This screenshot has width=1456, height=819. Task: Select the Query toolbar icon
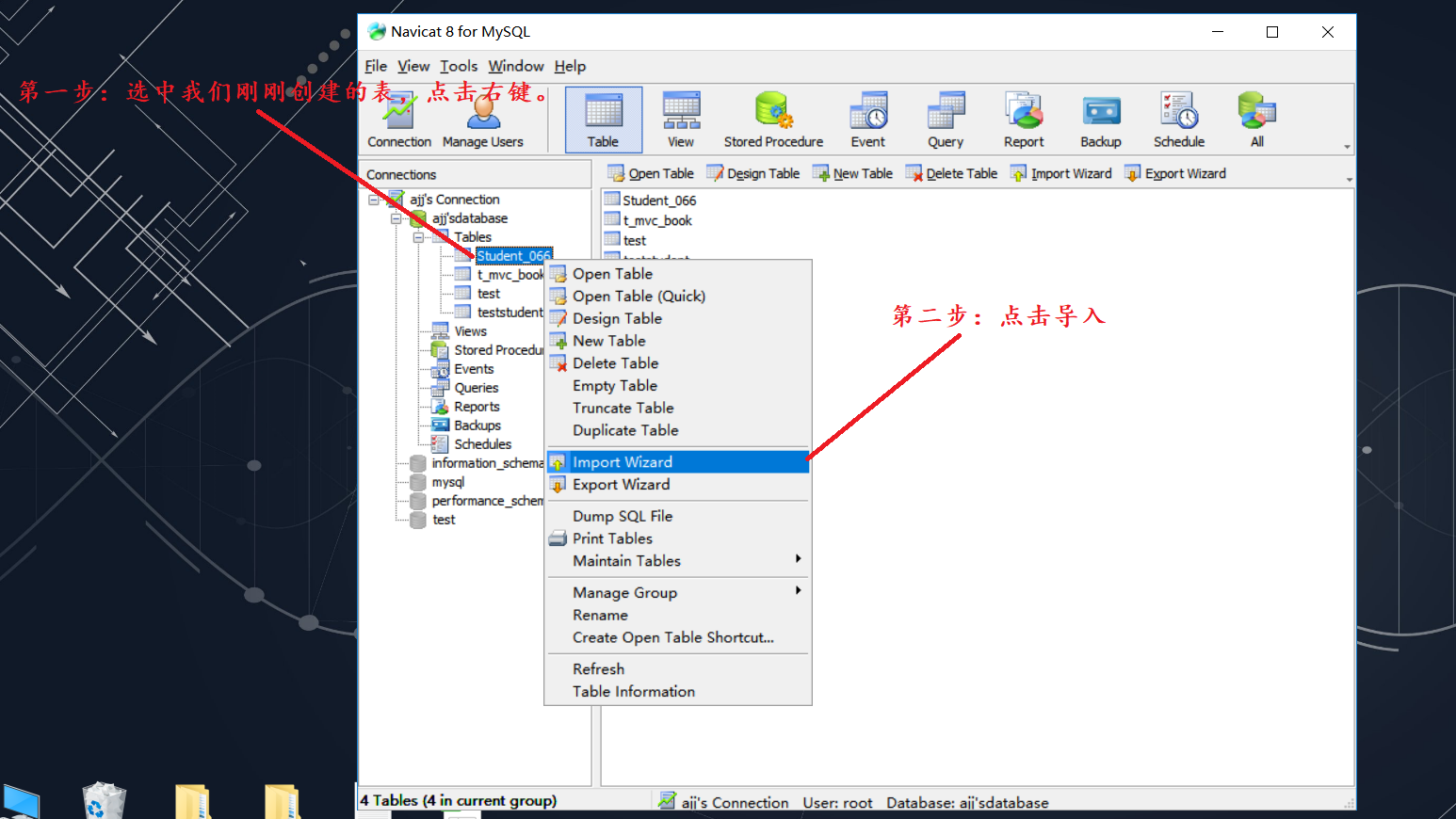click(x=945, y=120)
